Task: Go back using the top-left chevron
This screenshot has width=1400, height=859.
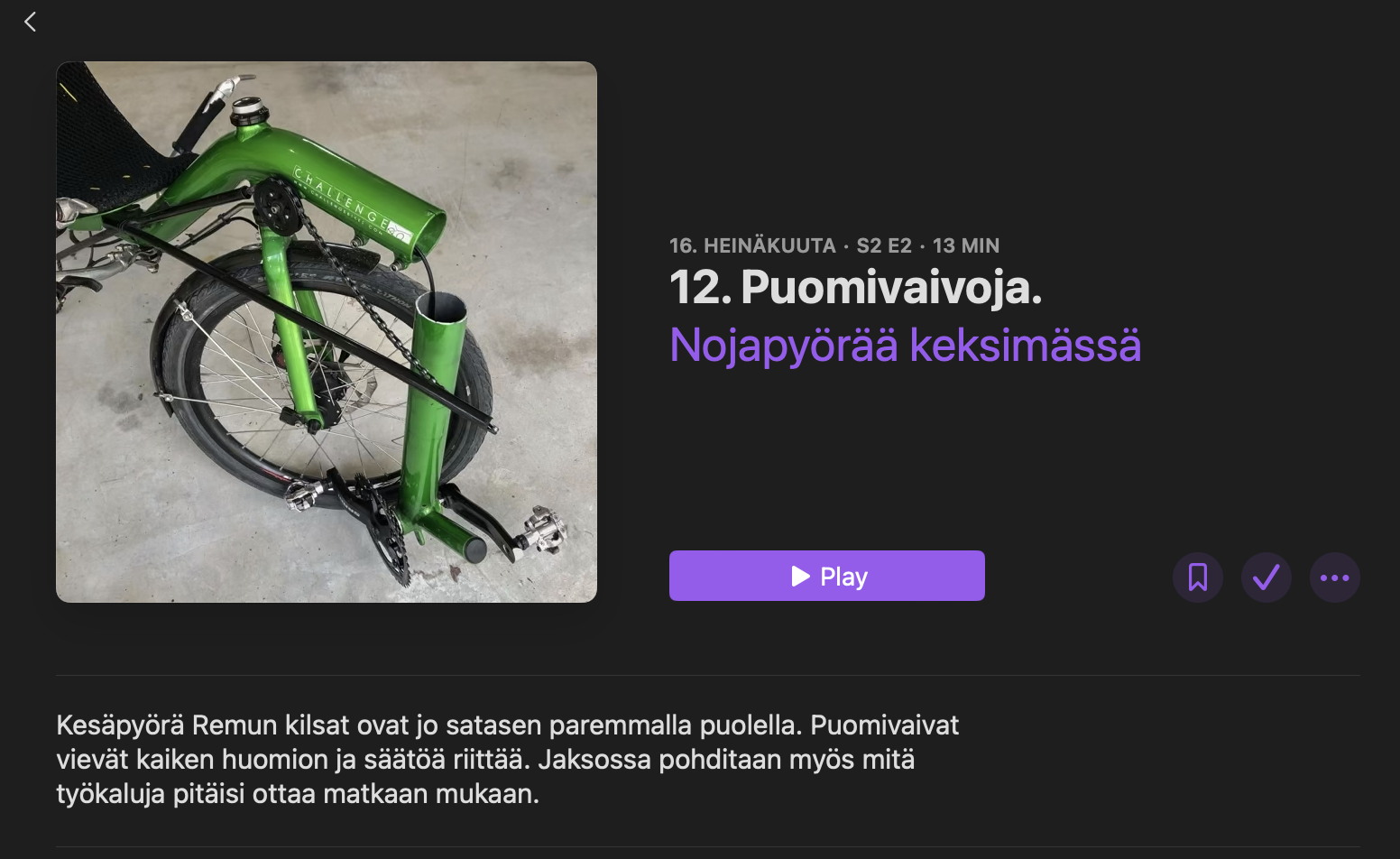Action: coord(30,22)
